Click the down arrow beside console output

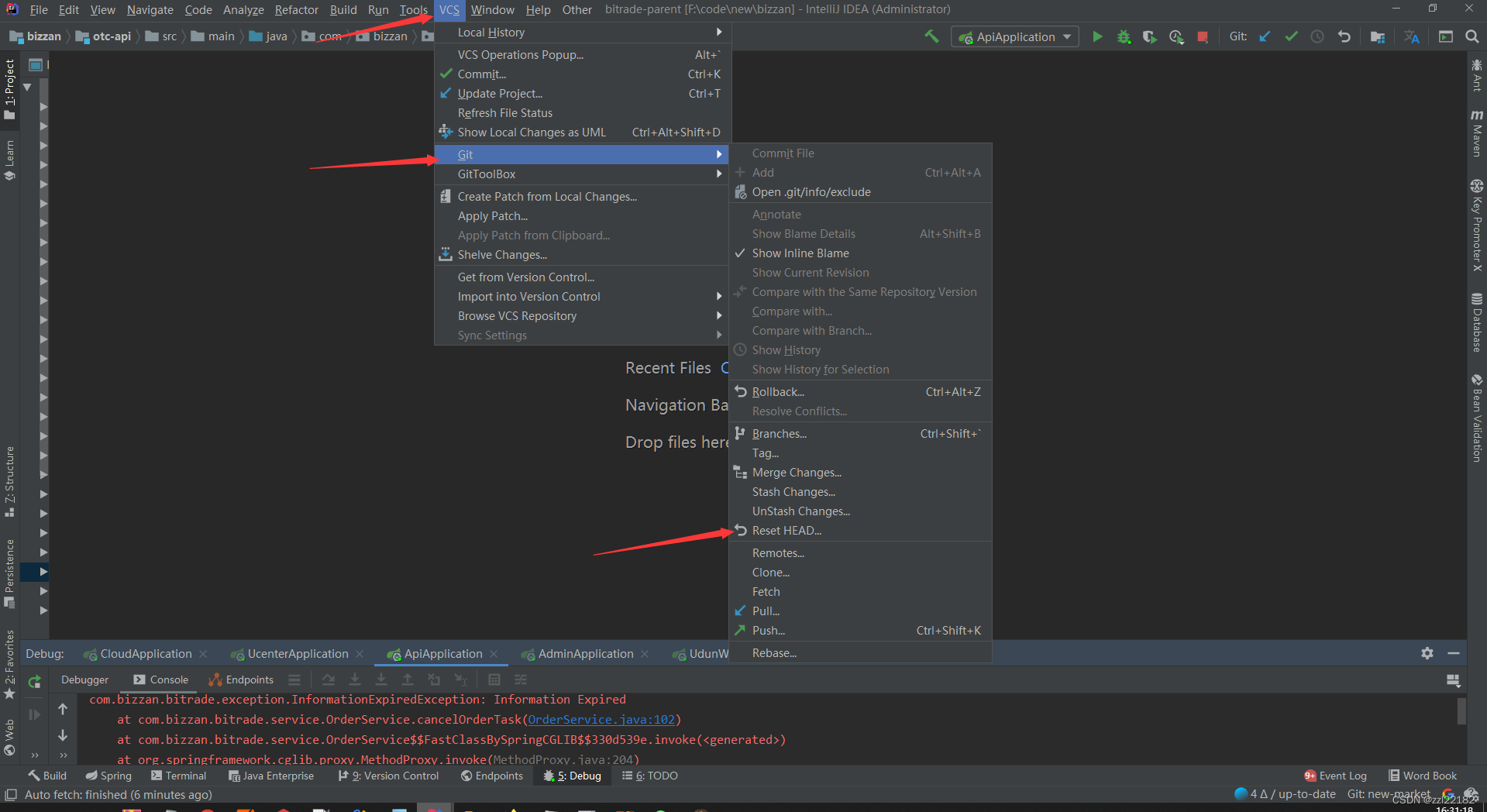pyautogui.click(x=63, y=735)
